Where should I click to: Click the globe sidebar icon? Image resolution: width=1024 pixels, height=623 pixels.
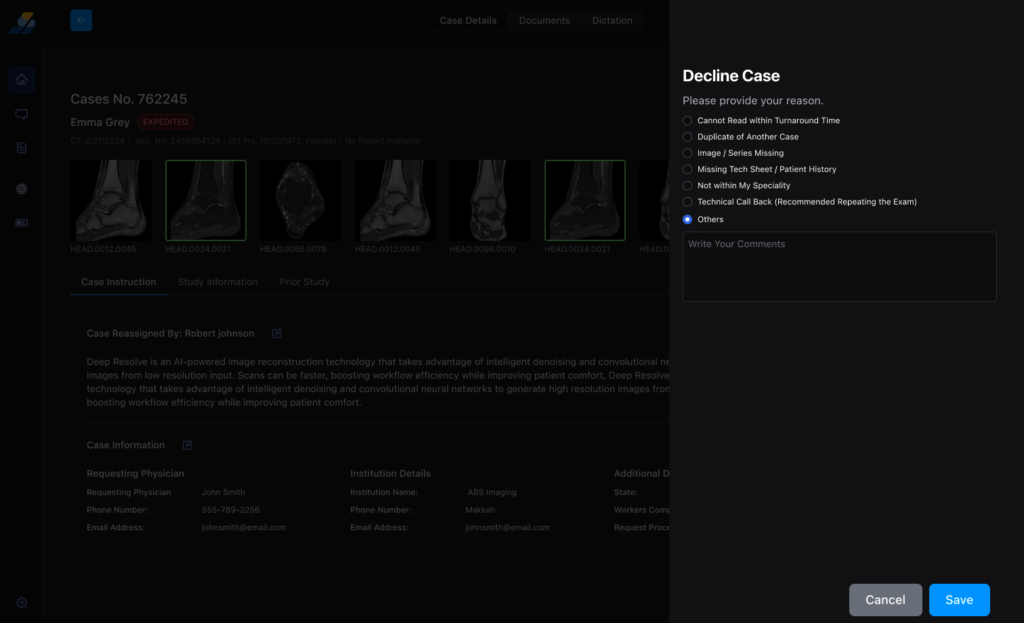click(x=21, y=189)
